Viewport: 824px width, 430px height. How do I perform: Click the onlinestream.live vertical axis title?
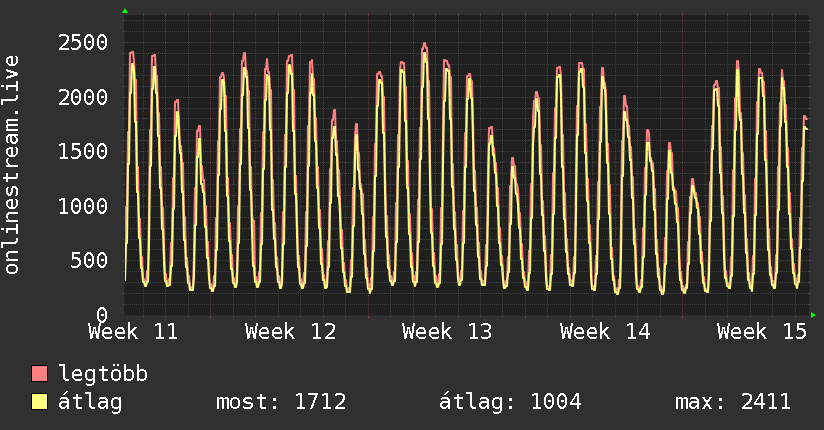(x=12, y=165)
